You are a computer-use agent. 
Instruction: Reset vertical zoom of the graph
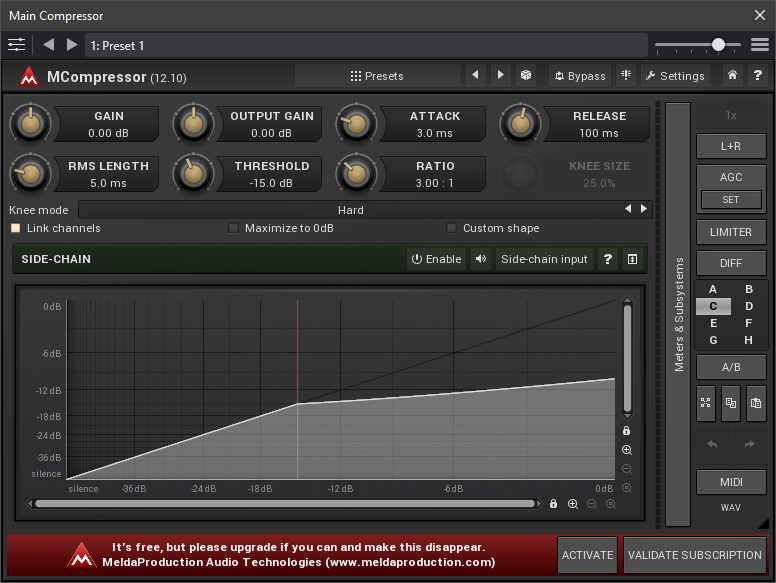point(627,488)
